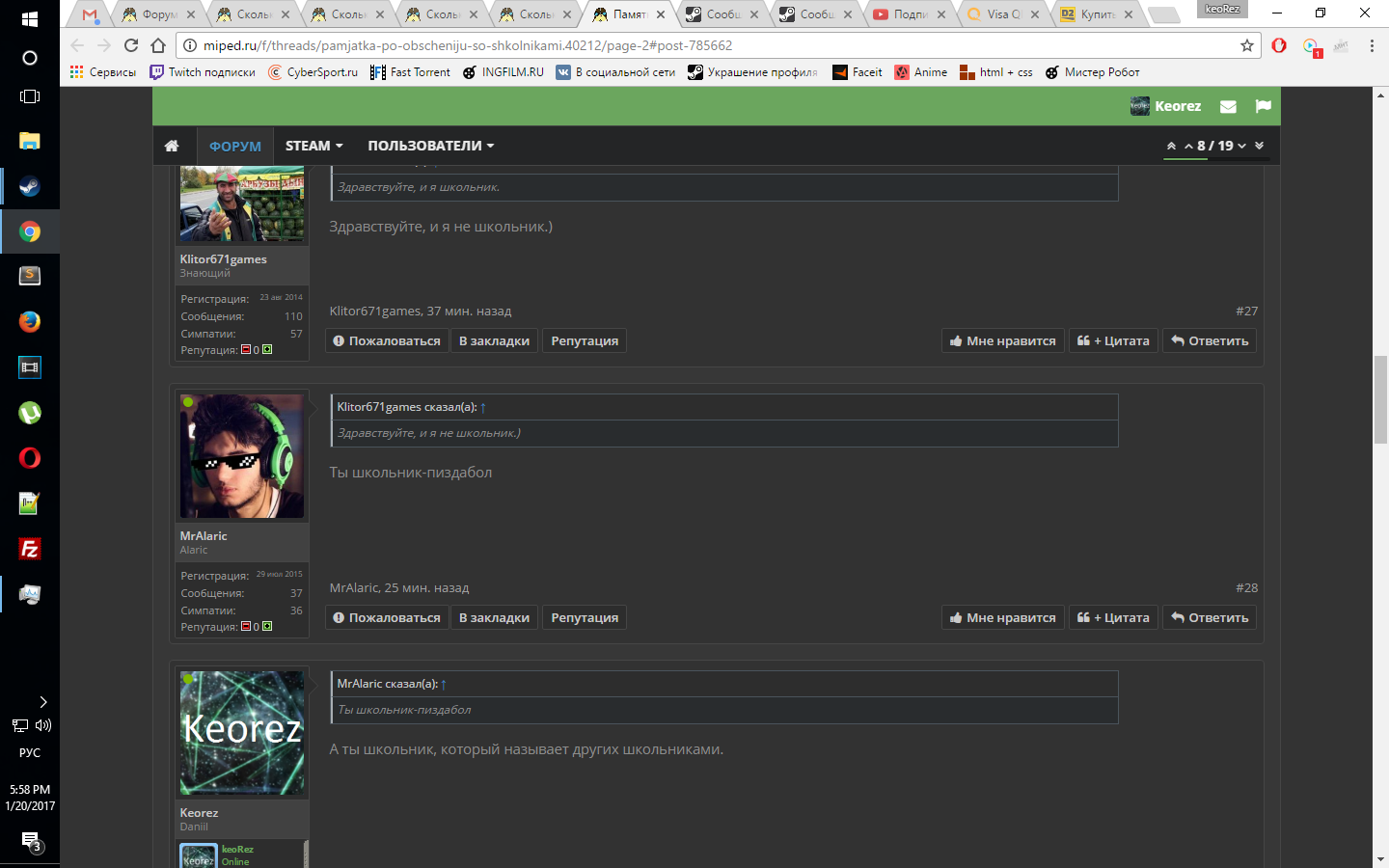This screenshot has height=868, width=1389.
Task: Reply to post #27 with Ответить
Action: (1210, 340)
